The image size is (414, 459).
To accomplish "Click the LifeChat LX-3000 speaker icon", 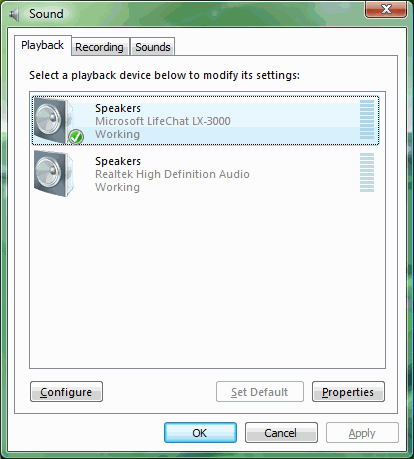I will point(54,121).
